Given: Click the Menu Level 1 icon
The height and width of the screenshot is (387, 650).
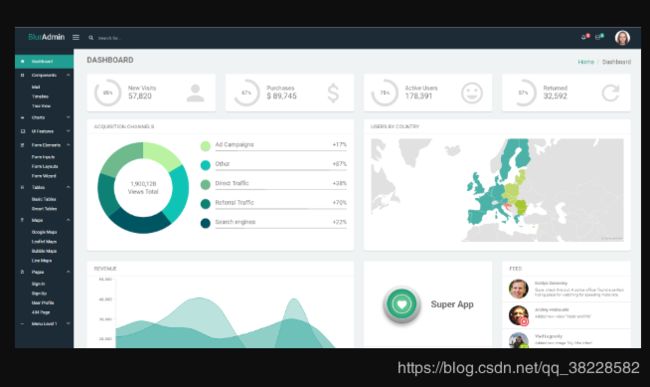Looking at the screenshot, I should [22, 324].
